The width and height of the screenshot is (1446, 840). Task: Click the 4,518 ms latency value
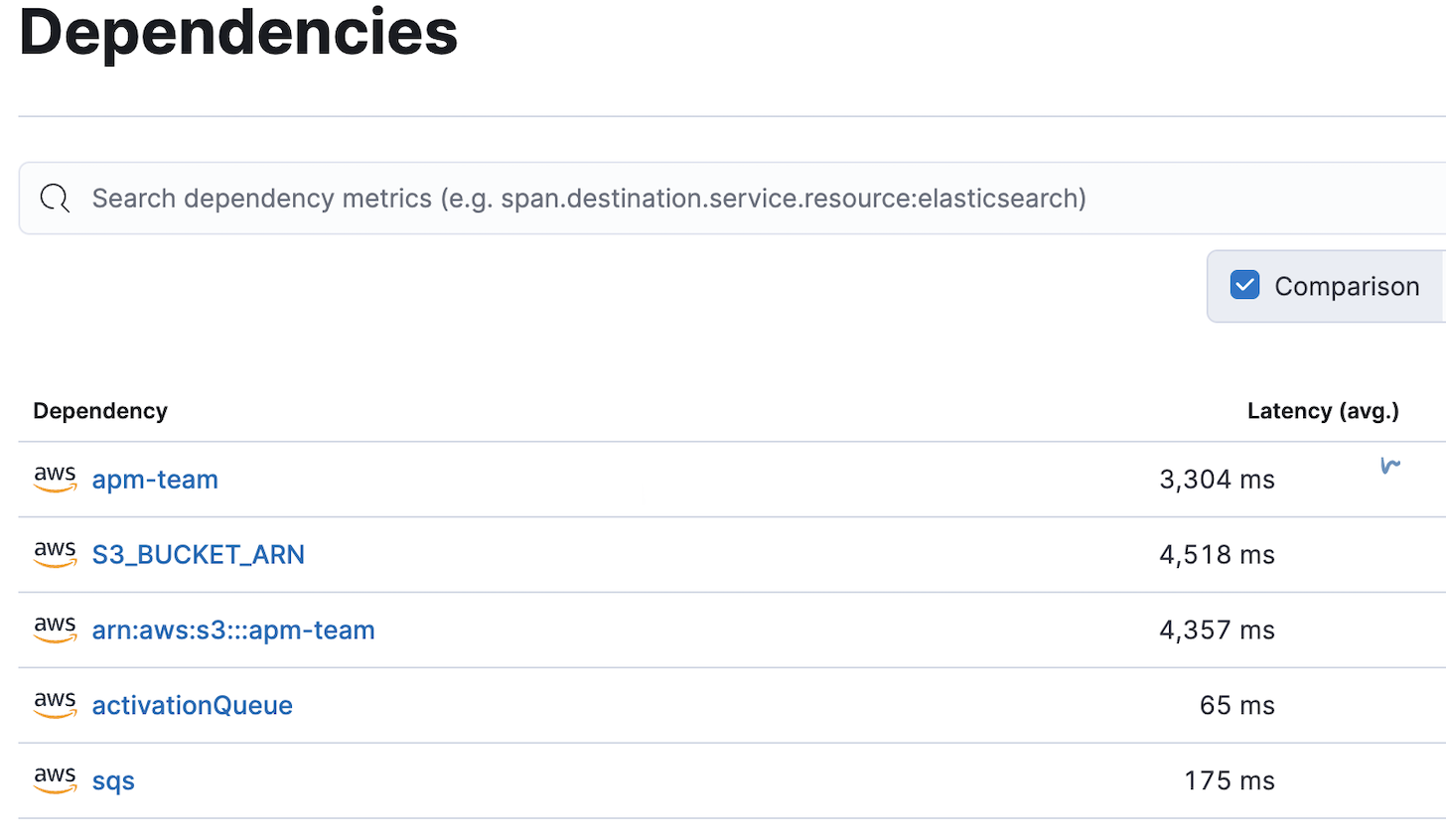(1216, 555)
